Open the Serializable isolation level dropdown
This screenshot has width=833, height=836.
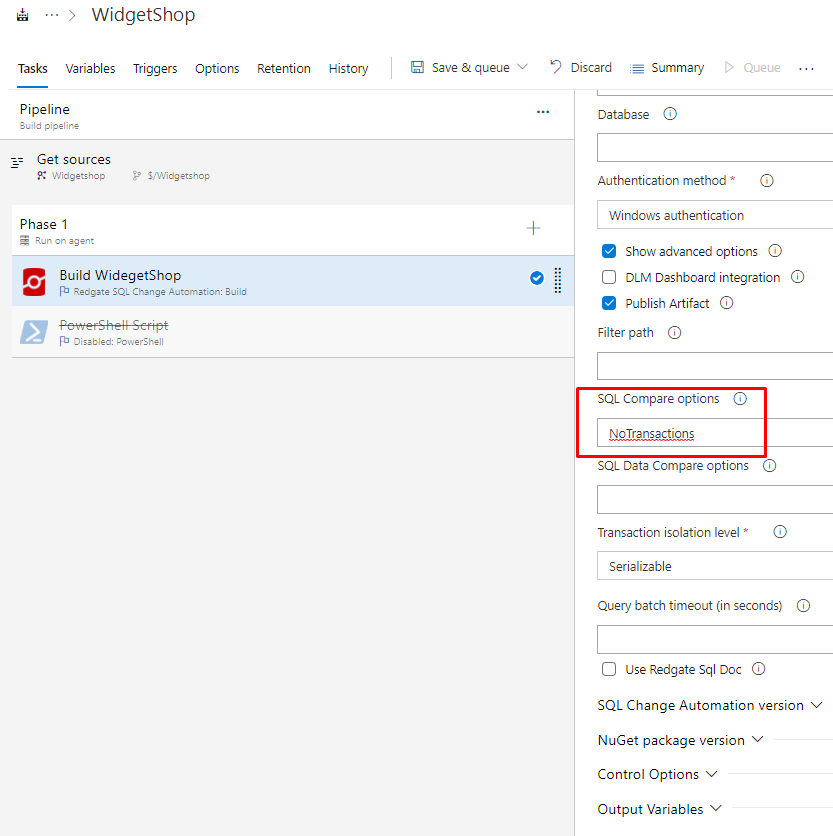[715, 566]
